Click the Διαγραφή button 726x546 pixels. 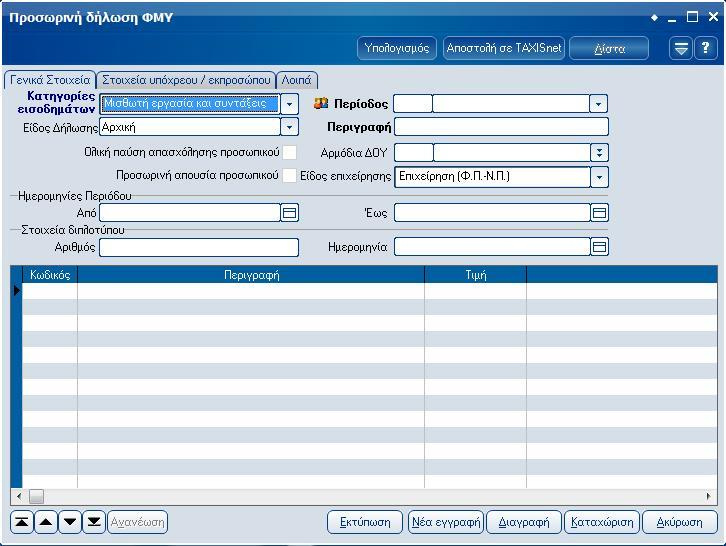(524, 522)
